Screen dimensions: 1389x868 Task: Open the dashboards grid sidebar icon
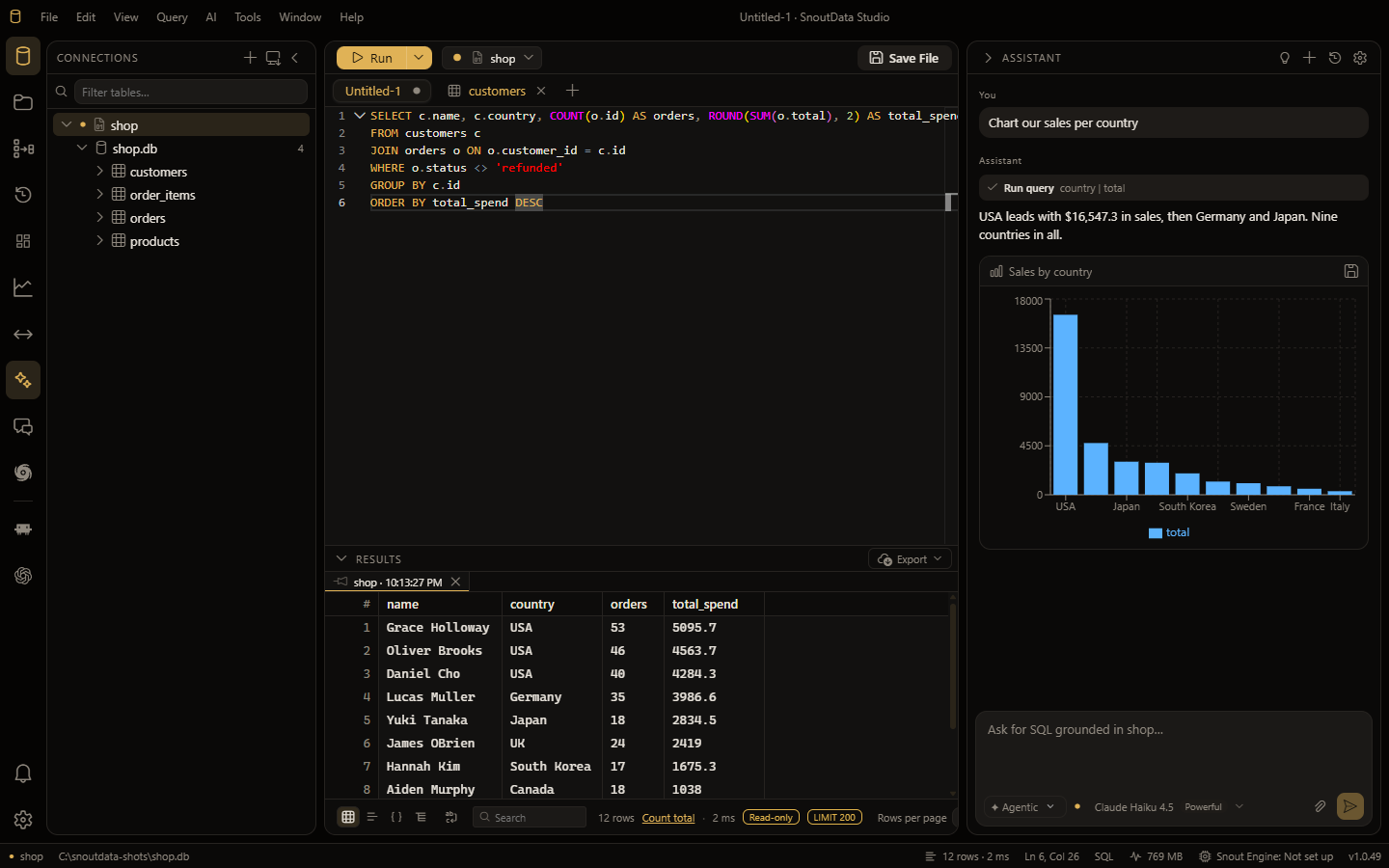click(x=23, y=241)
